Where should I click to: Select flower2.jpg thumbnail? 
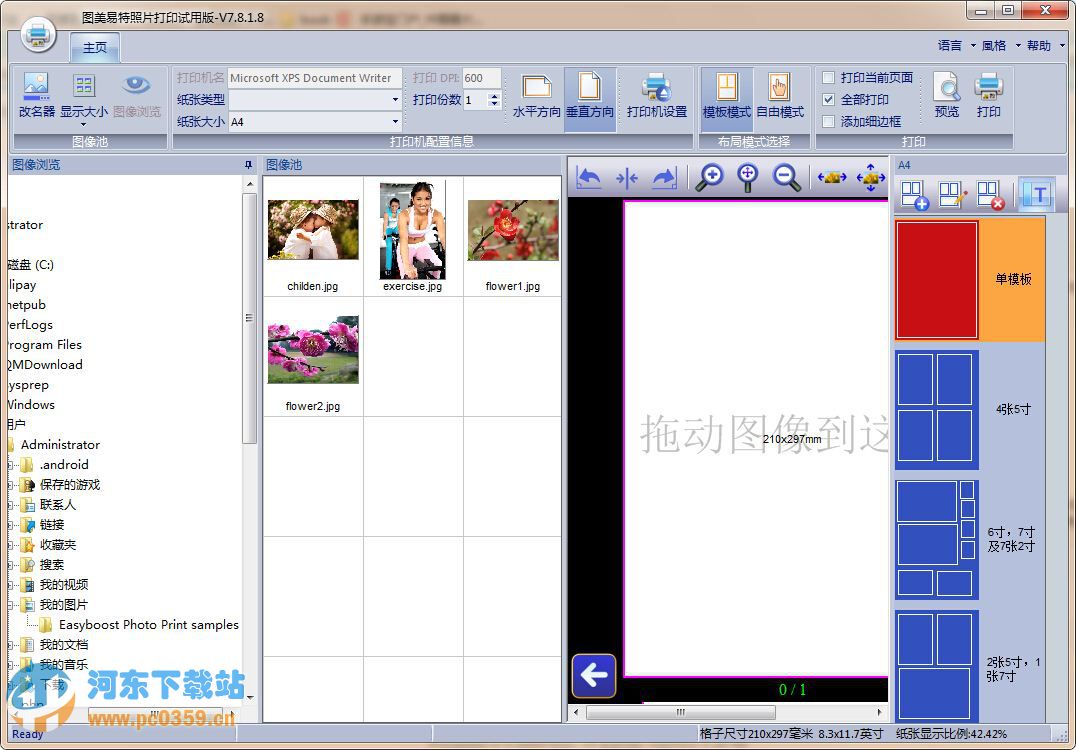tap(313, 350)
